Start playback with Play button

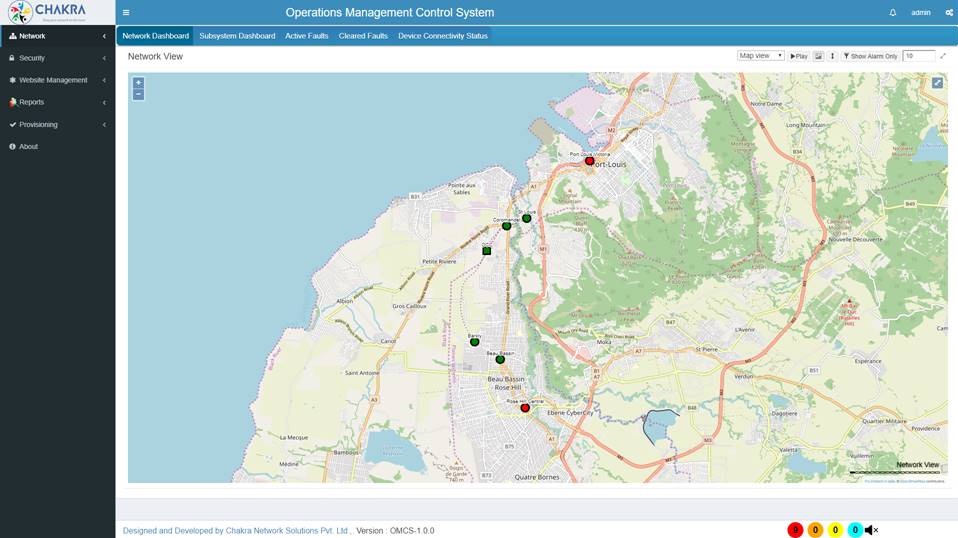799,56
